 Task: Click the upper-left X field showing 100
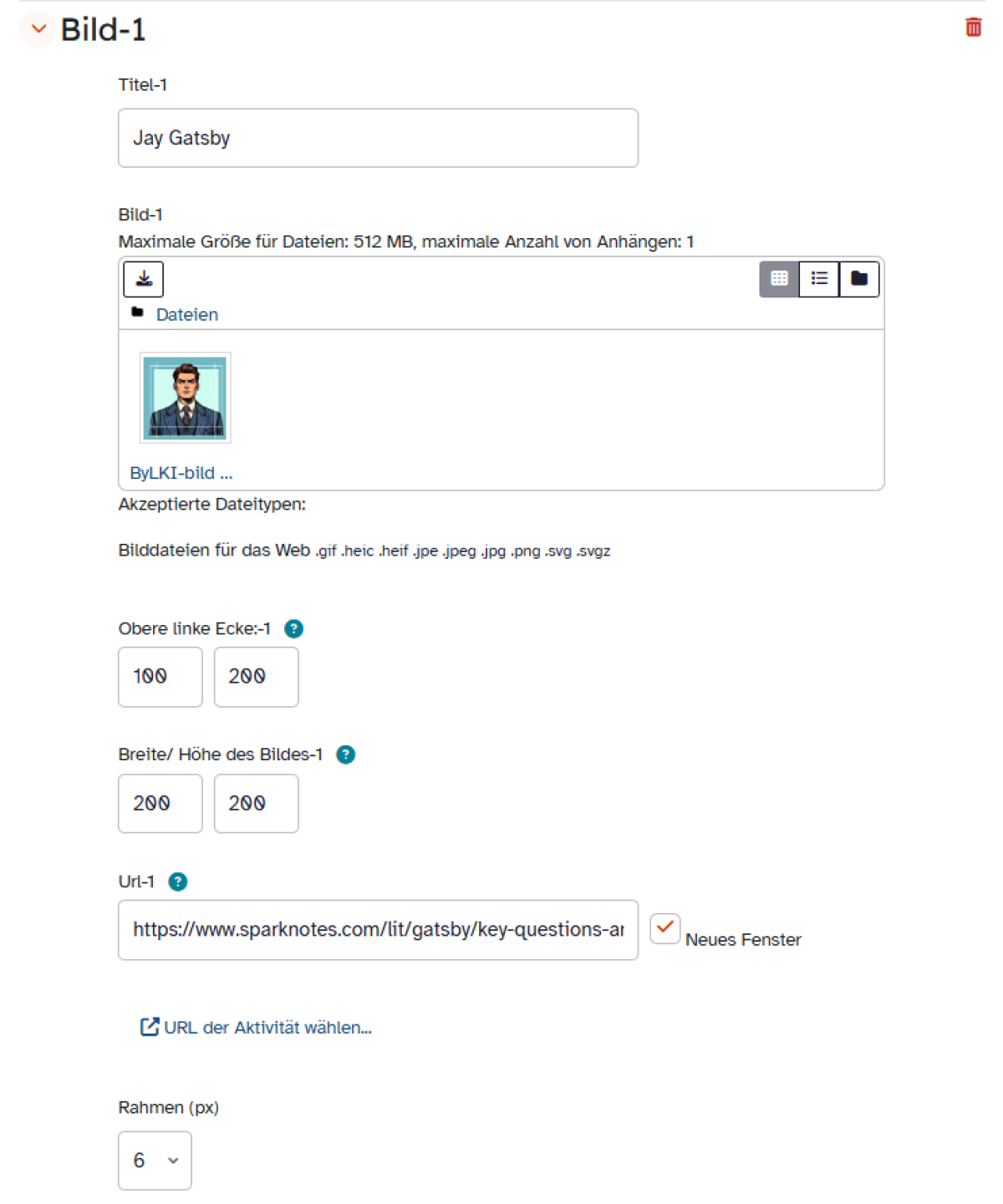coord(160,677)
